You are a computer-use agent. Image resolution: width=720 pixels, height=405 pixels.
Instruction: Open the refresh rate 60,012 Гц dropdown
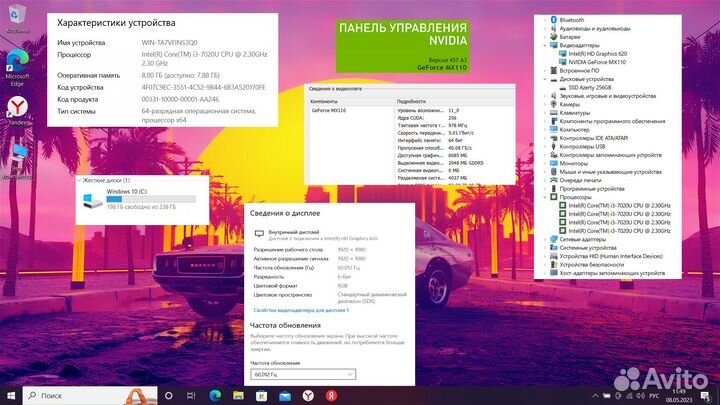pyautogui.click(x=303, y=374)
